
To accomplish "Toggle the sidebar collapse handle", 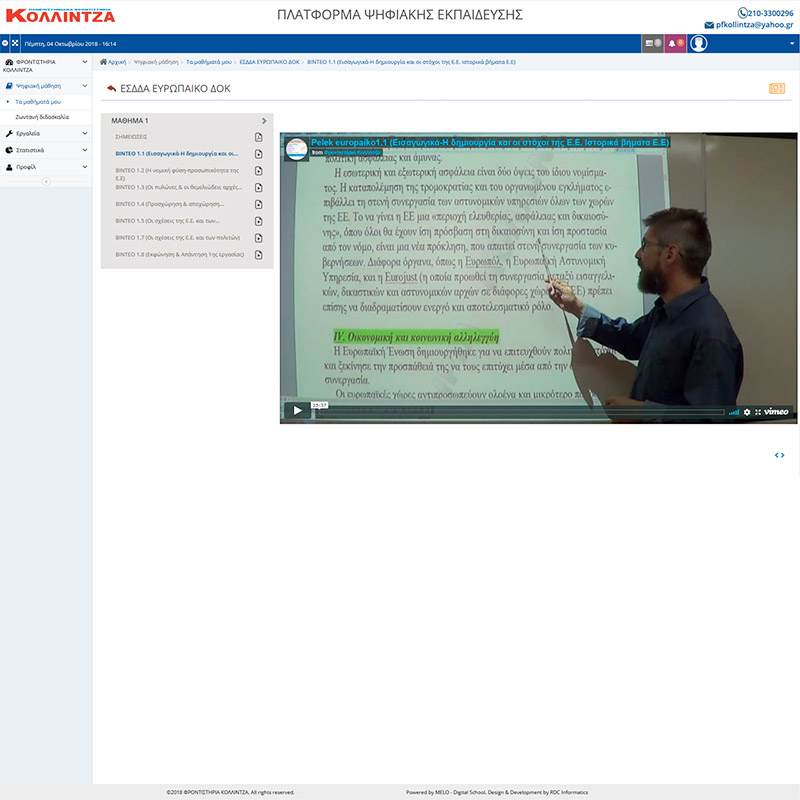I will tap(46, 181).
